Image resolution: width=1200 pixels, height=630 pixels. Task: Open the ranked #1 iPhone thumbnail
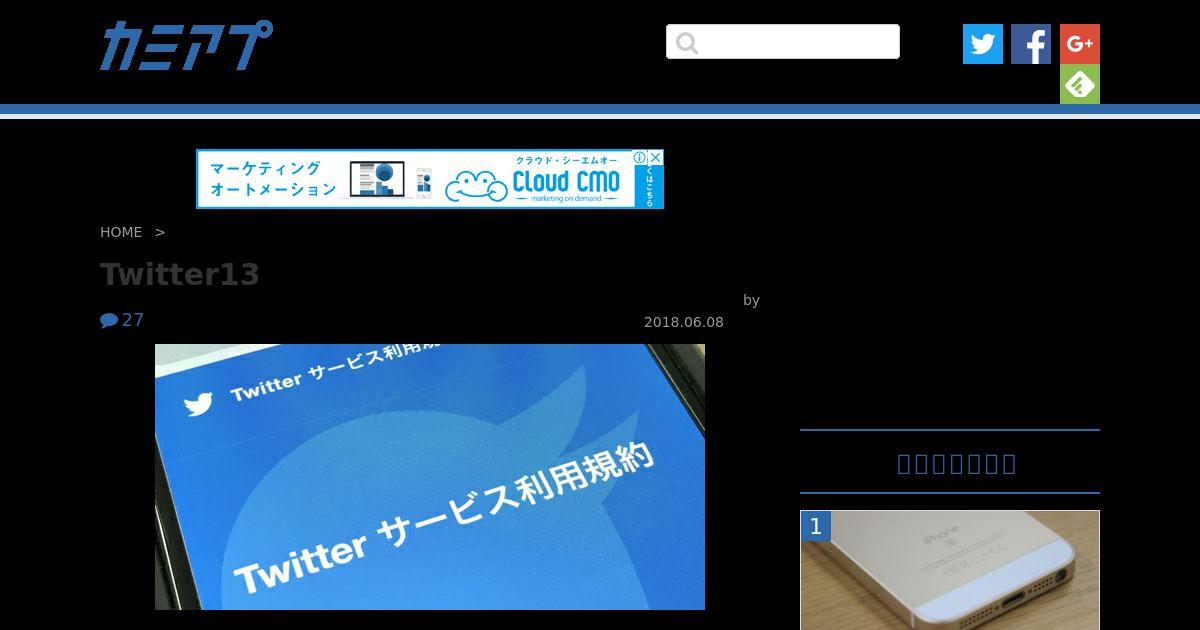tap(950, 570)
